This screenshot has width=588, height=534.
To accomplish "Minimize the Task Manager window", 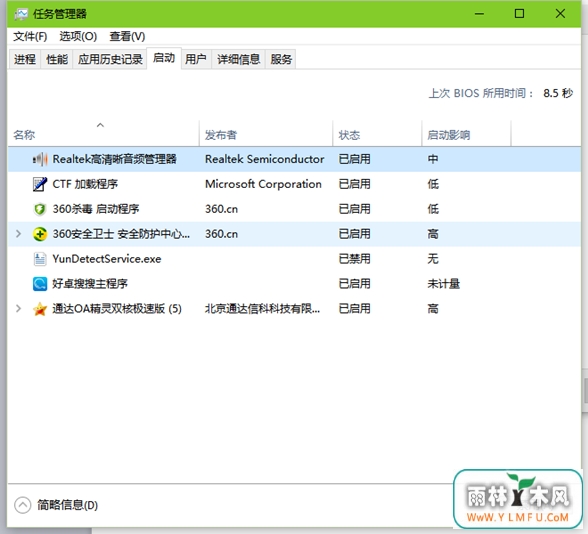I will pyautogui.click(x=479, y=14).
